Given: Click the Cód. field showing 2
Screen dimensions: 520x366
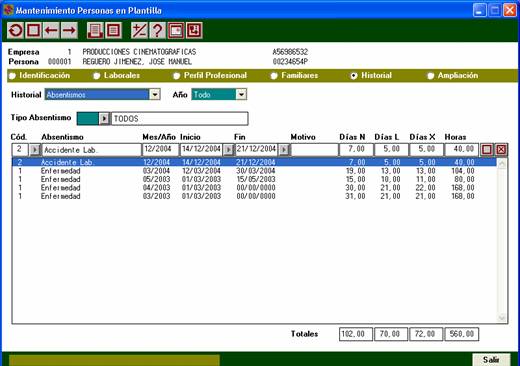Looking at the screenshot, I should click(x=20, y=150).
